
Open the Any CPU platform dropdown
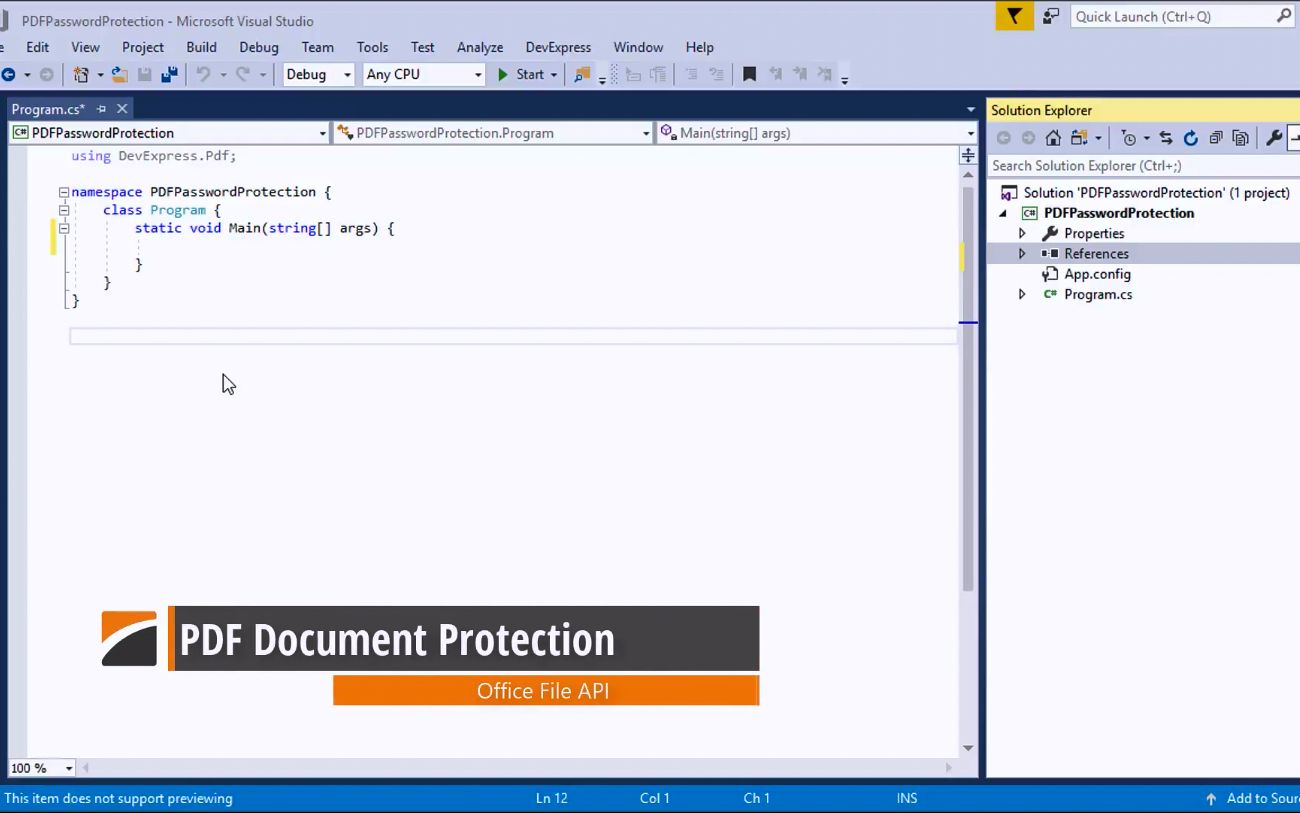point(478,75)
